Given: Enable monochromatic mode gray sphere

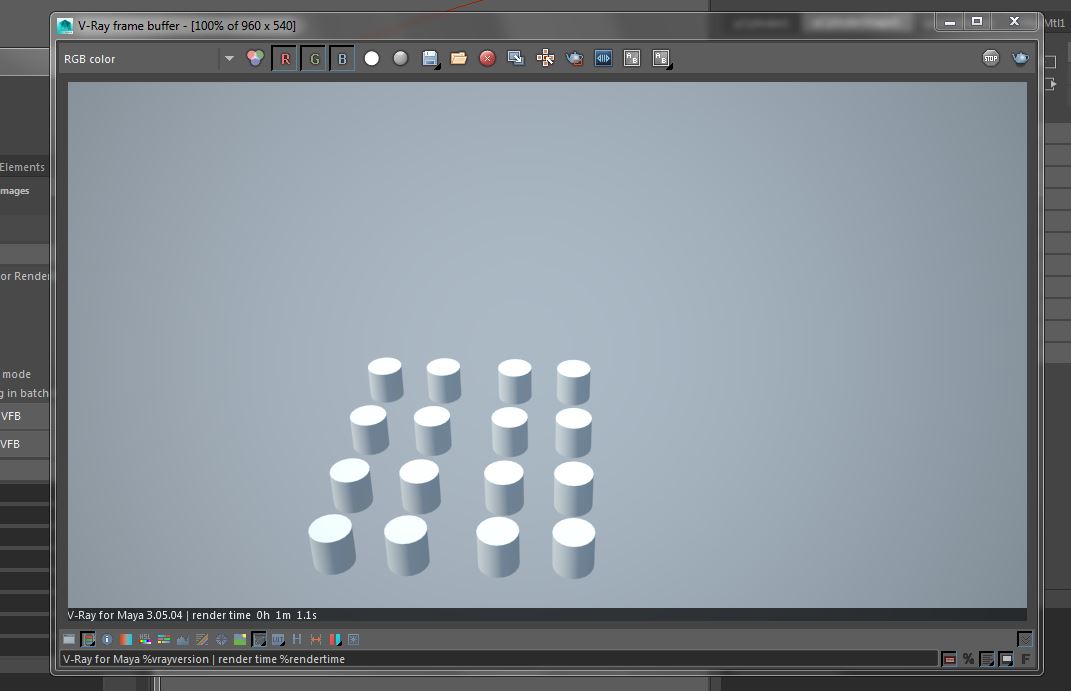Looking at the screenshot, I should click(x=400, y=59).
